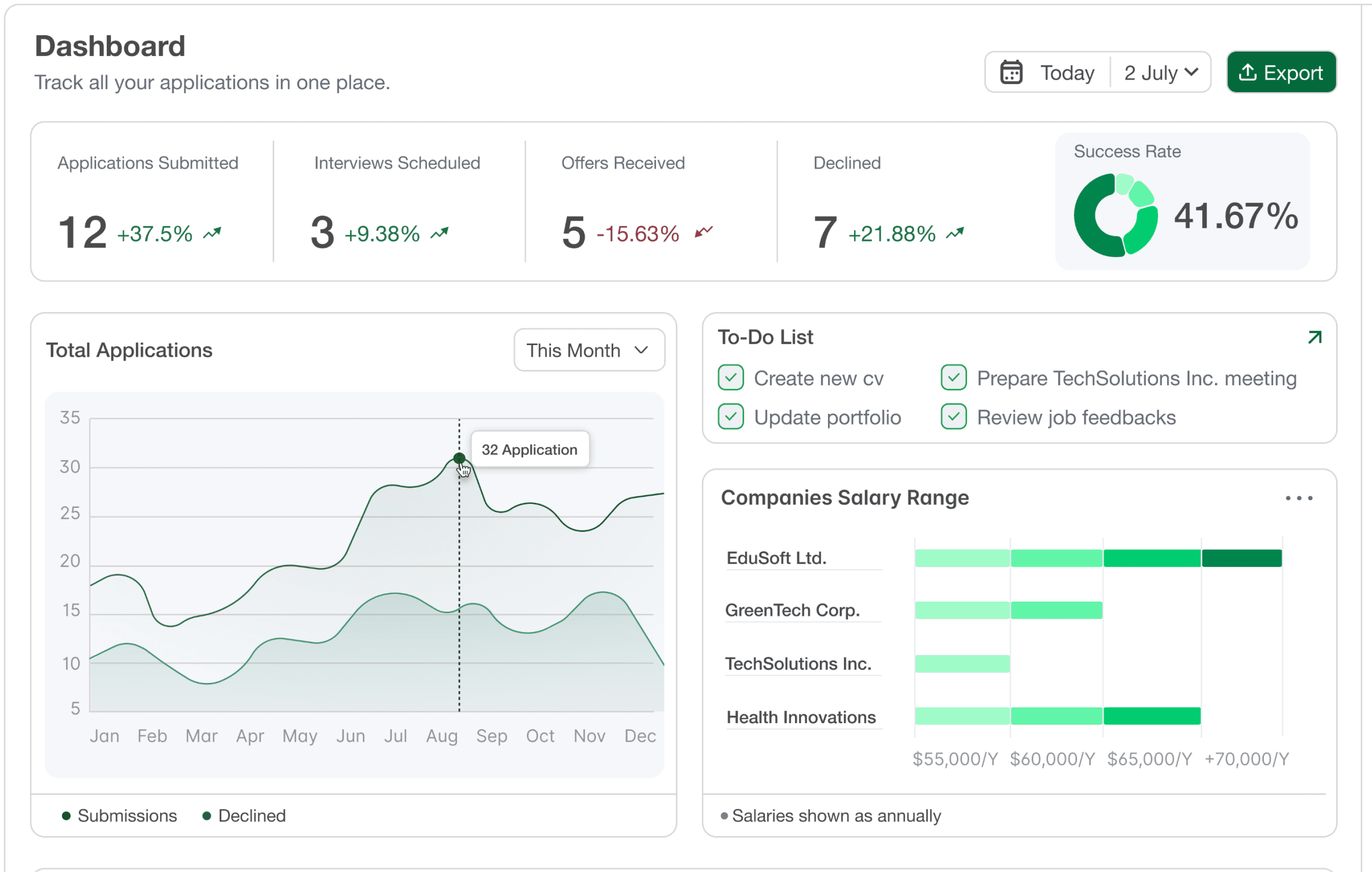1372x872 pixels.
Task: Click the downward trend icon beside -15.63%
Action: [x=704, y=232]
